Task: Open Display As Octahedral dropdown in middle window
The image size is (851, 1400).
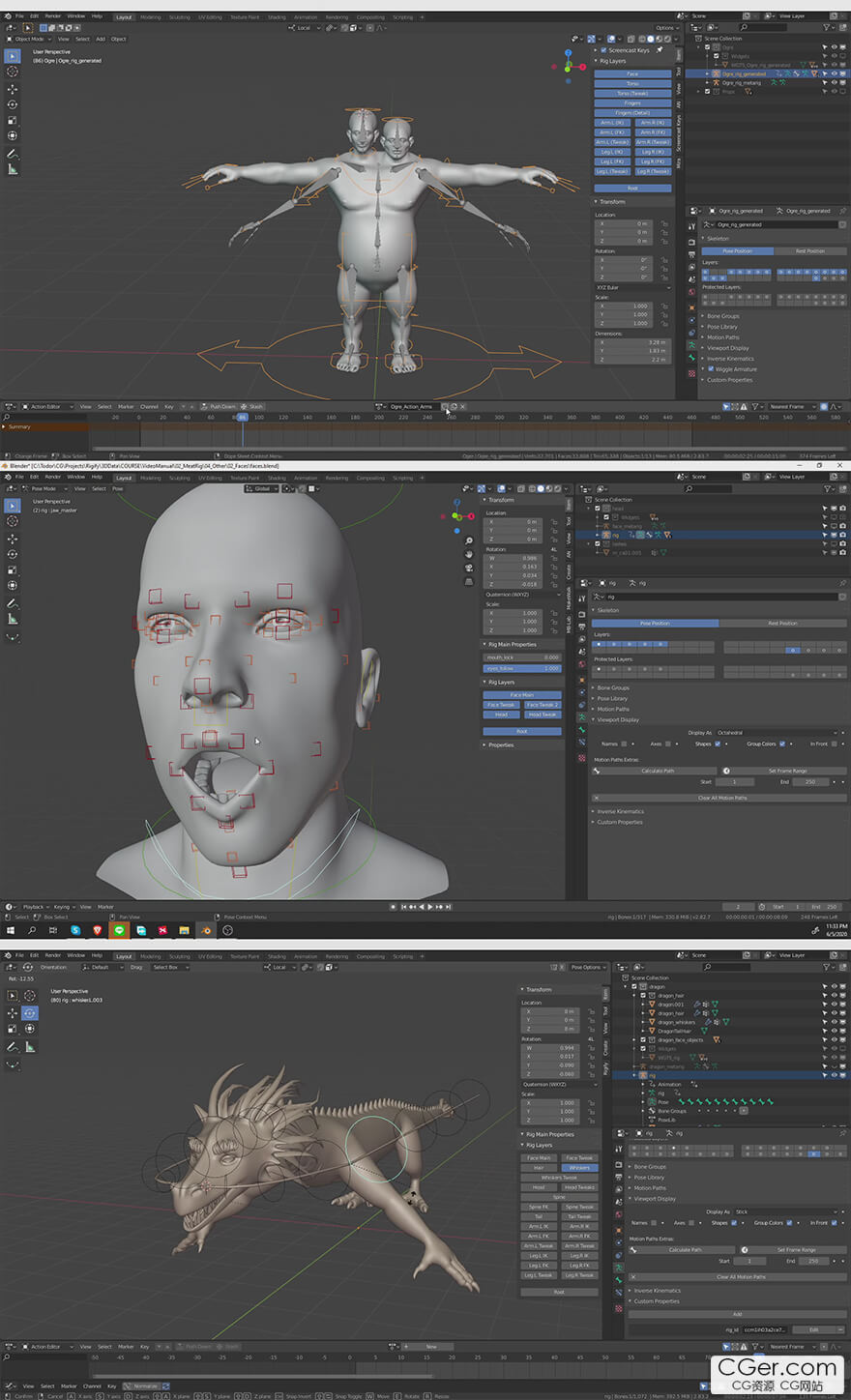Action: [x=778, y=733]
